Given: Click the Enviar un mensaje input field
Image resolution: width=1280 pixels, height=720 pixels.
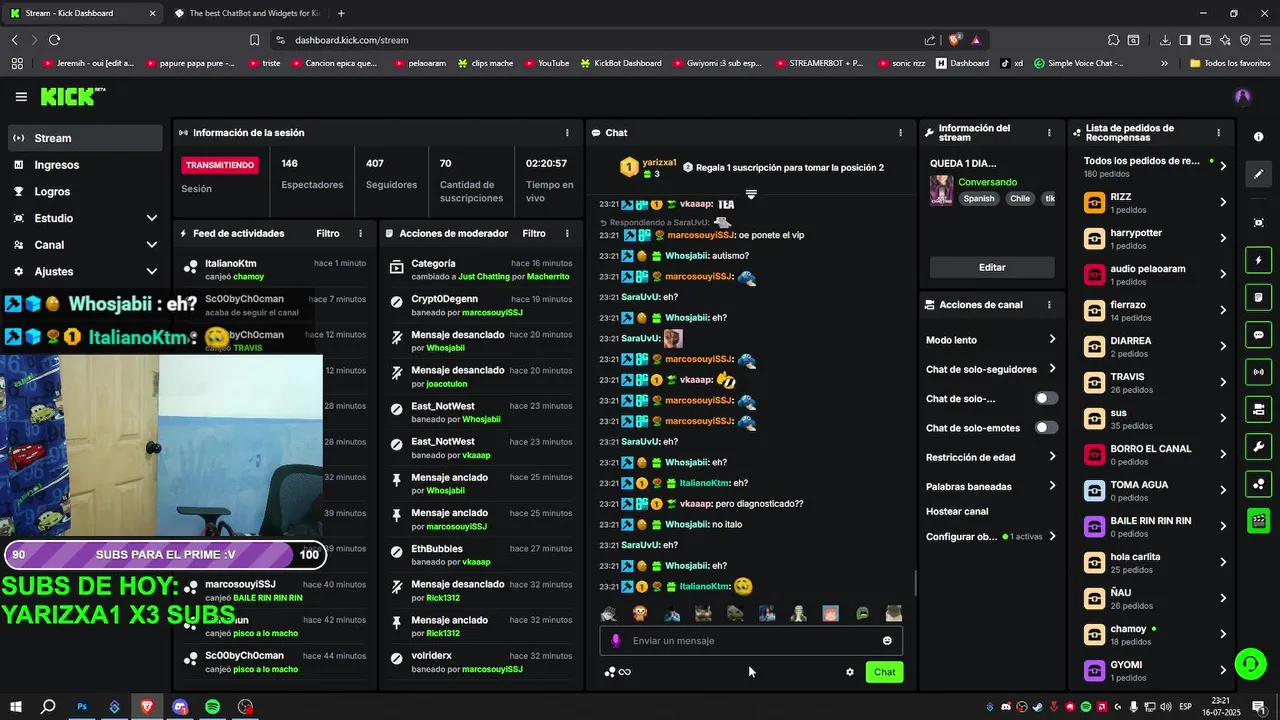Looking at the screenshot, I should [x=751, y=641].
